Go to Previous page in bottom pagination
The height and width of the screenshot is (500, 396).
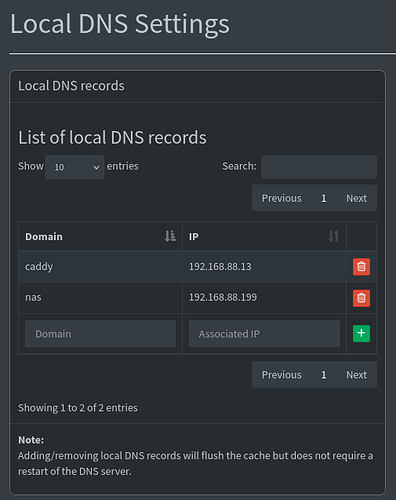tap(282, 375)
